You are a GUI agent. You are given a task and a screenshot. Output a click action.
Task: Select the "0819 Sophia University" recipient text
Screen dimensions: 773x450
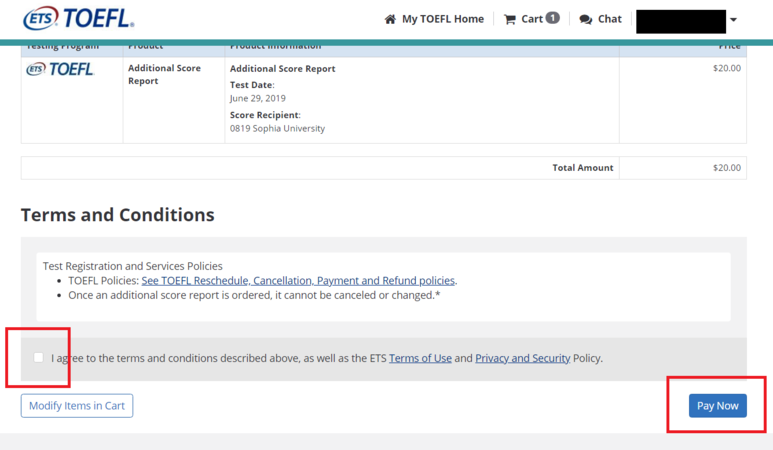277,128
